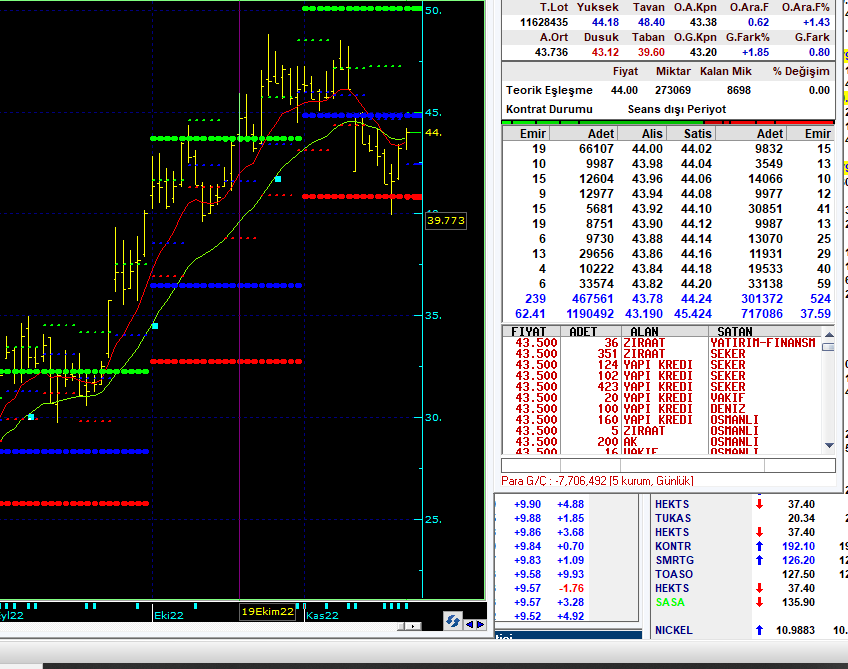Click the Kontrat Durumu label
This screenshot has width=848, height=669.
tap(549, 109)
